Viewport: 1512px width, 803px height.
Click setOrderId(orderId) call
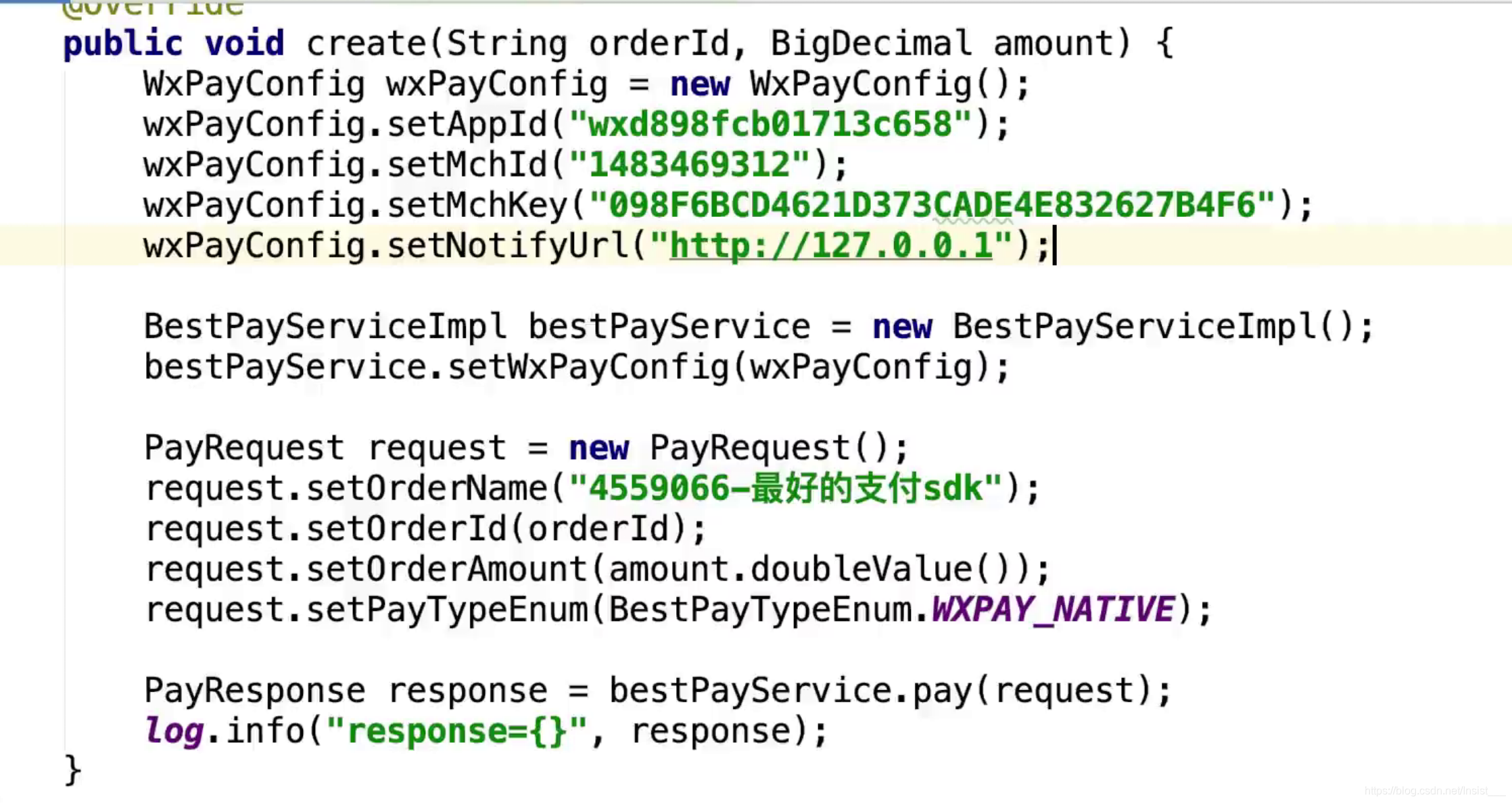pos(498,529)
